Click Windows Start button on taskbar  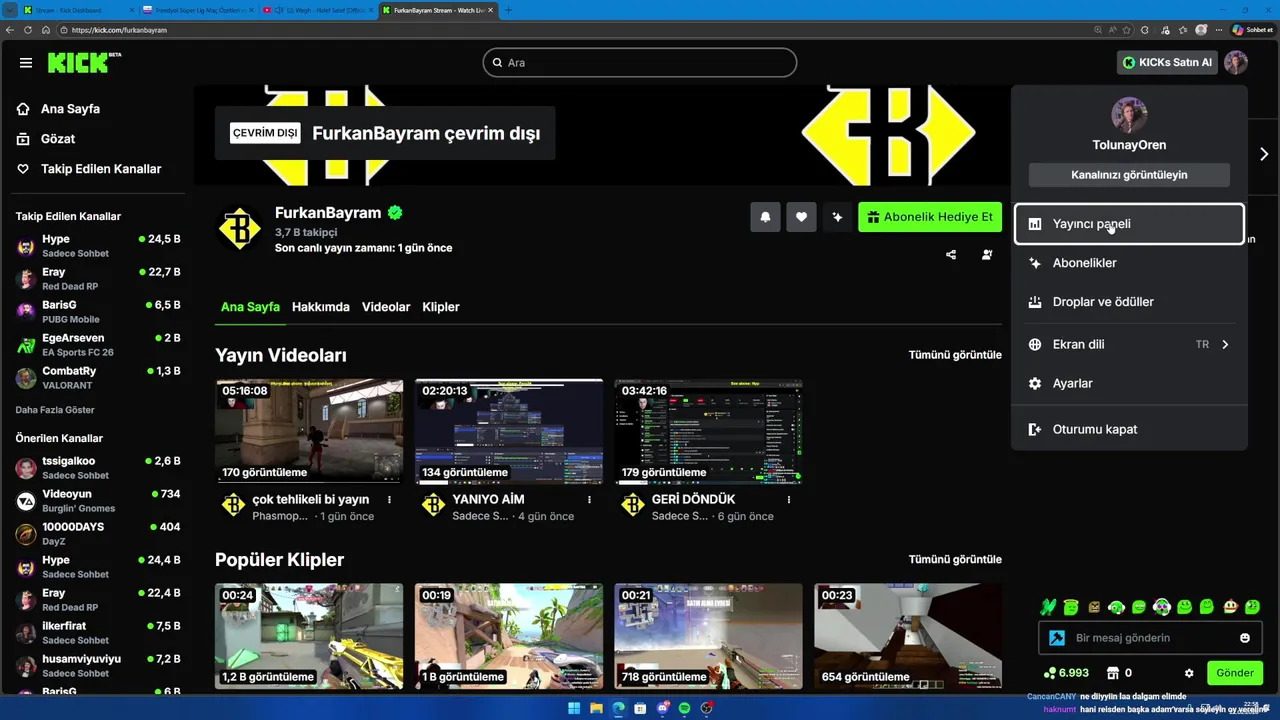(574, 708)
